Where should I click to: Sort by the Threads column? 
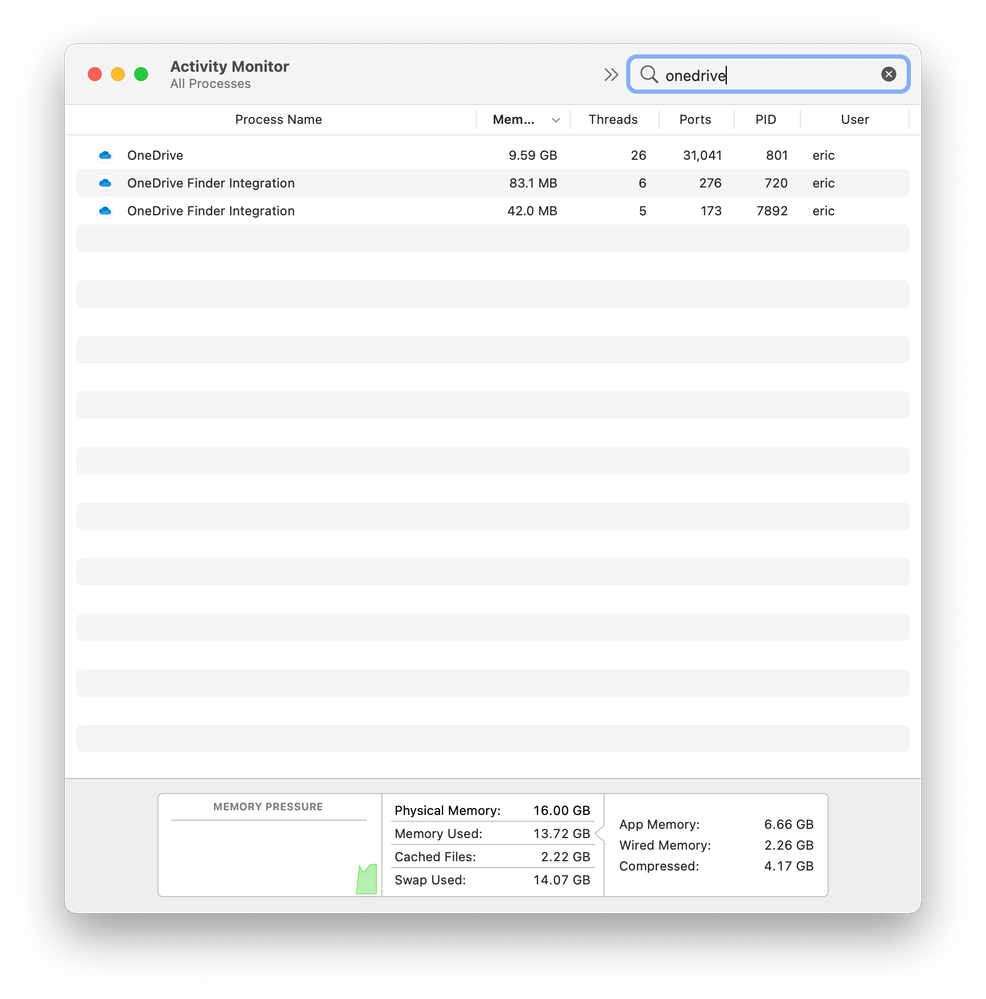[613, 120]
